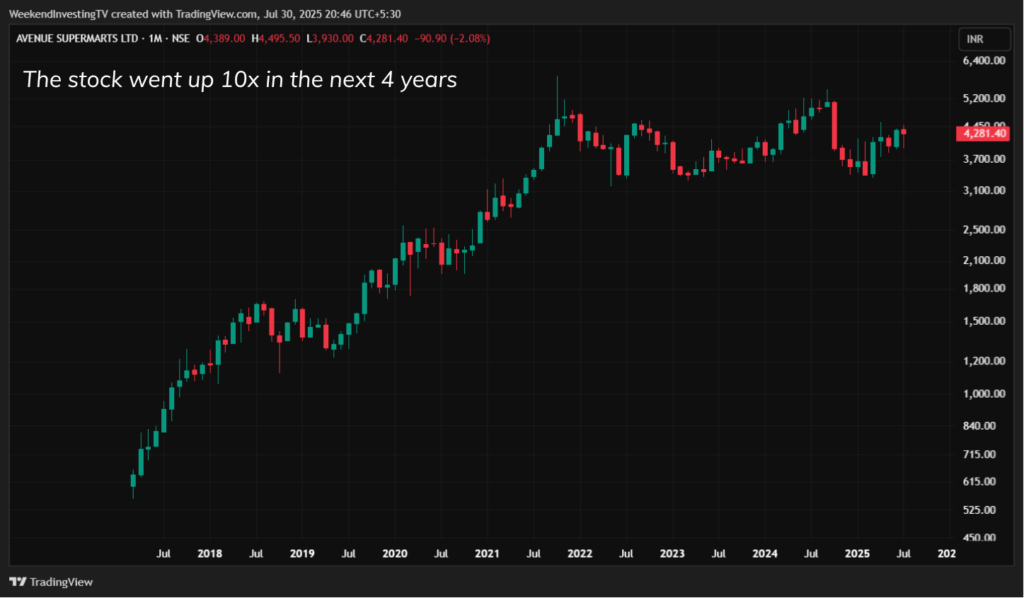
Task: Click the Jul label just after 2025
Action: [904, 554]
